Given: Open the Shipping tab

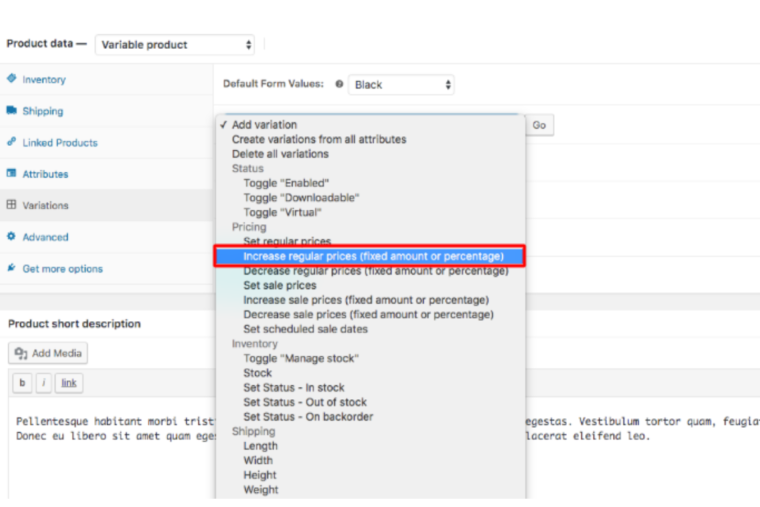Looking at the screenshot, I should tap(106, 111).
